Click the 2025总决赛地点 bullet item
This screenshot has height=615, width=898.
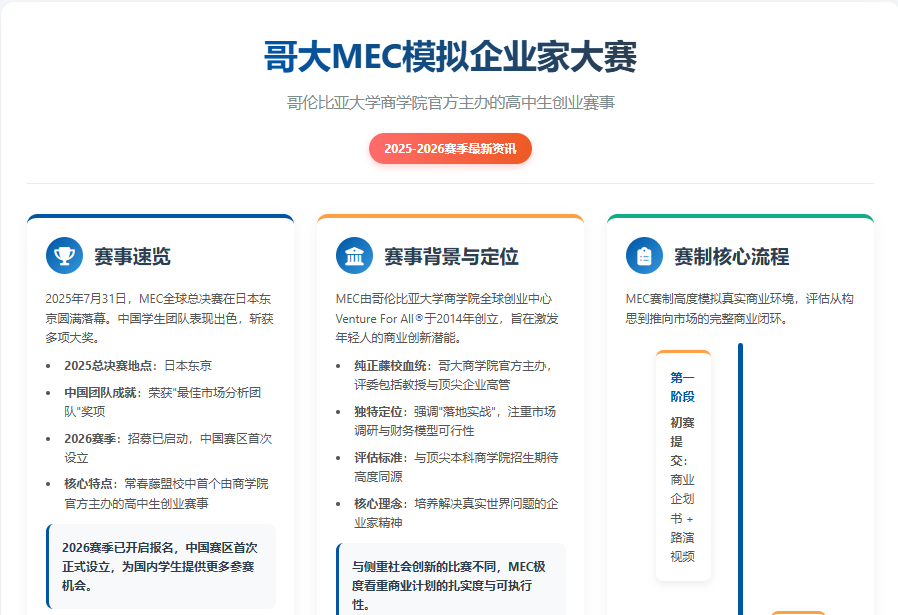point(138,365)
